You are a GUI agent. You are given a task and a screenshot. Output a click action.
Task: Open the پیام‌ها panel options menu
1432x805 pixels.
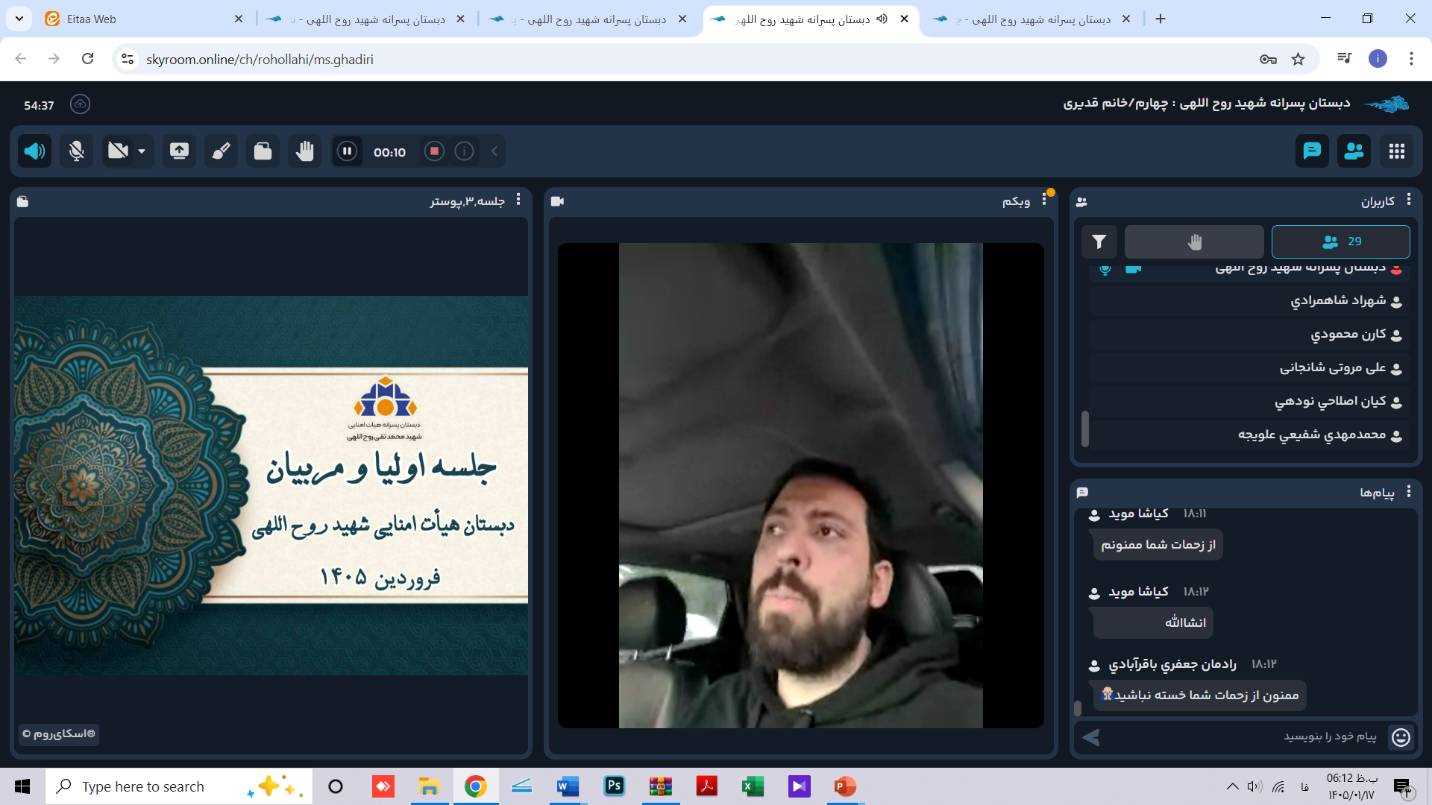[x=1409, y=491]
